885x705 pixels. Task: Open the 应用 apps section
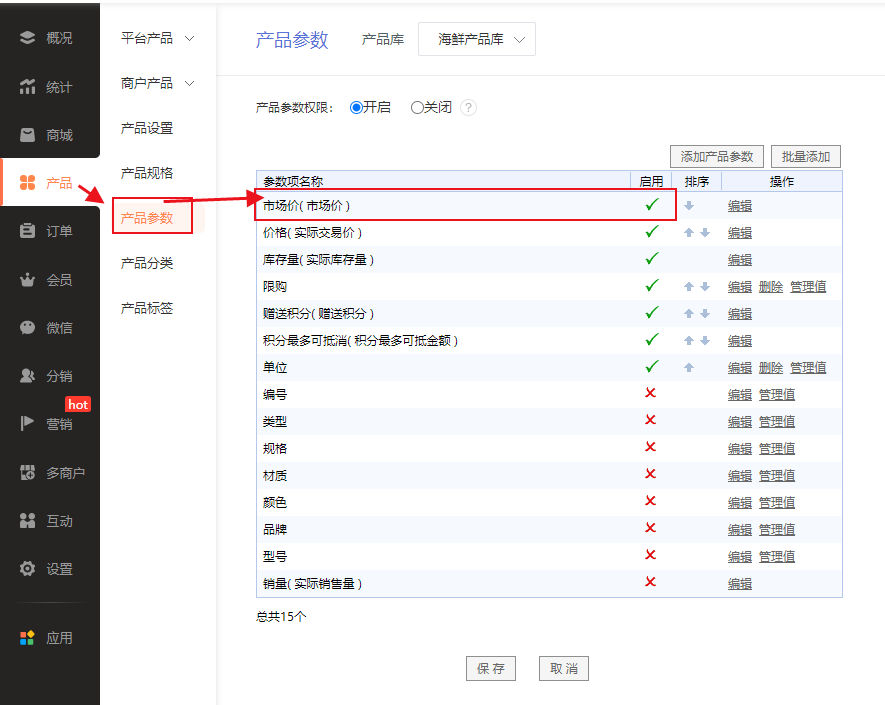(46, 638)
